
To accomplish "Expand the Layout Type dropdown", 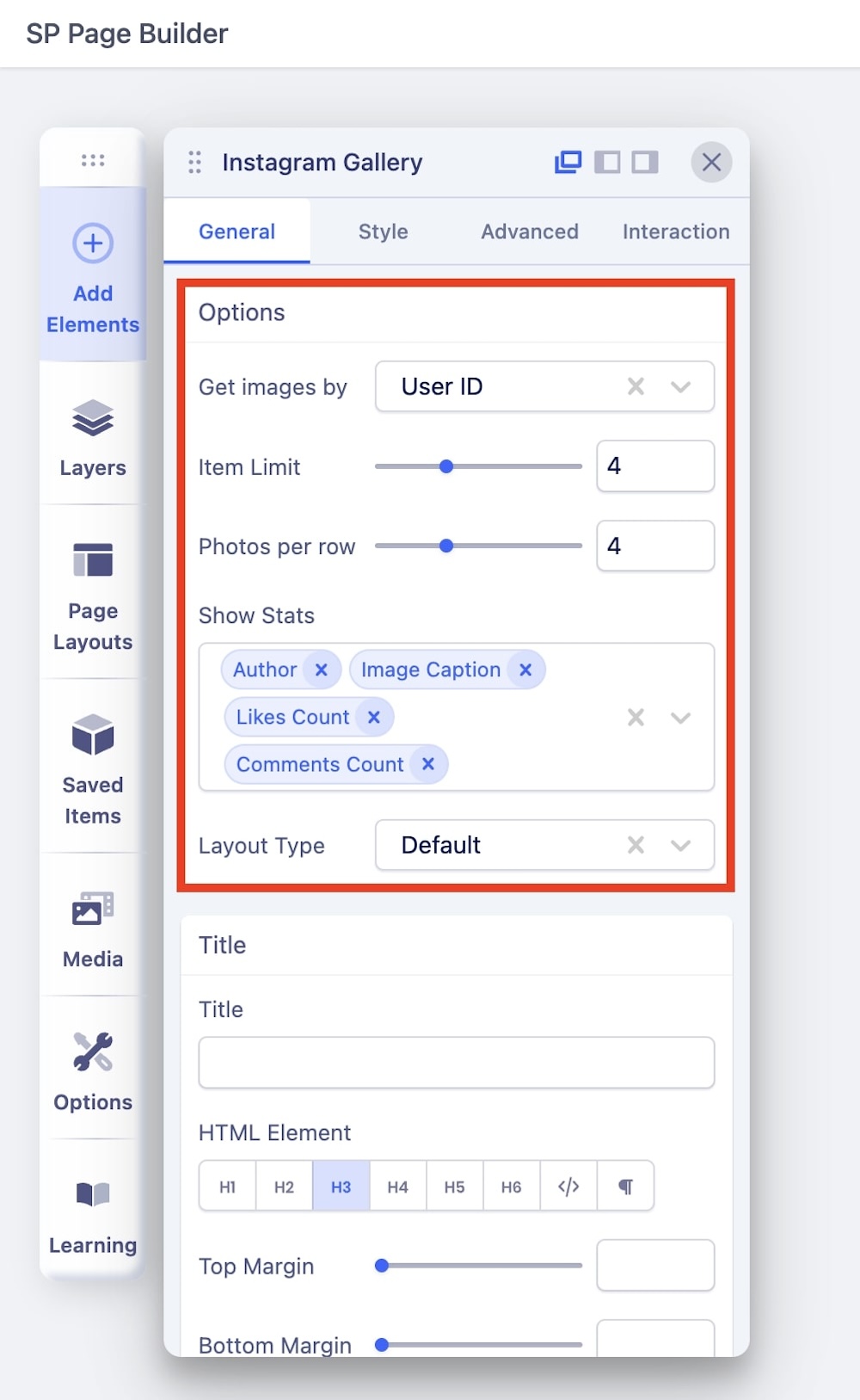I will pyautogui.click(x=680, y=846).
